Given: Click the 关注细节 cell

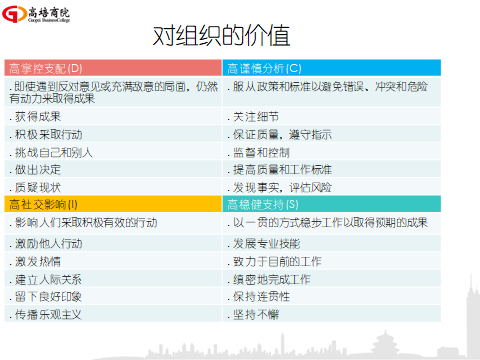Looking at the screenshot, I should tap(332, 116).
